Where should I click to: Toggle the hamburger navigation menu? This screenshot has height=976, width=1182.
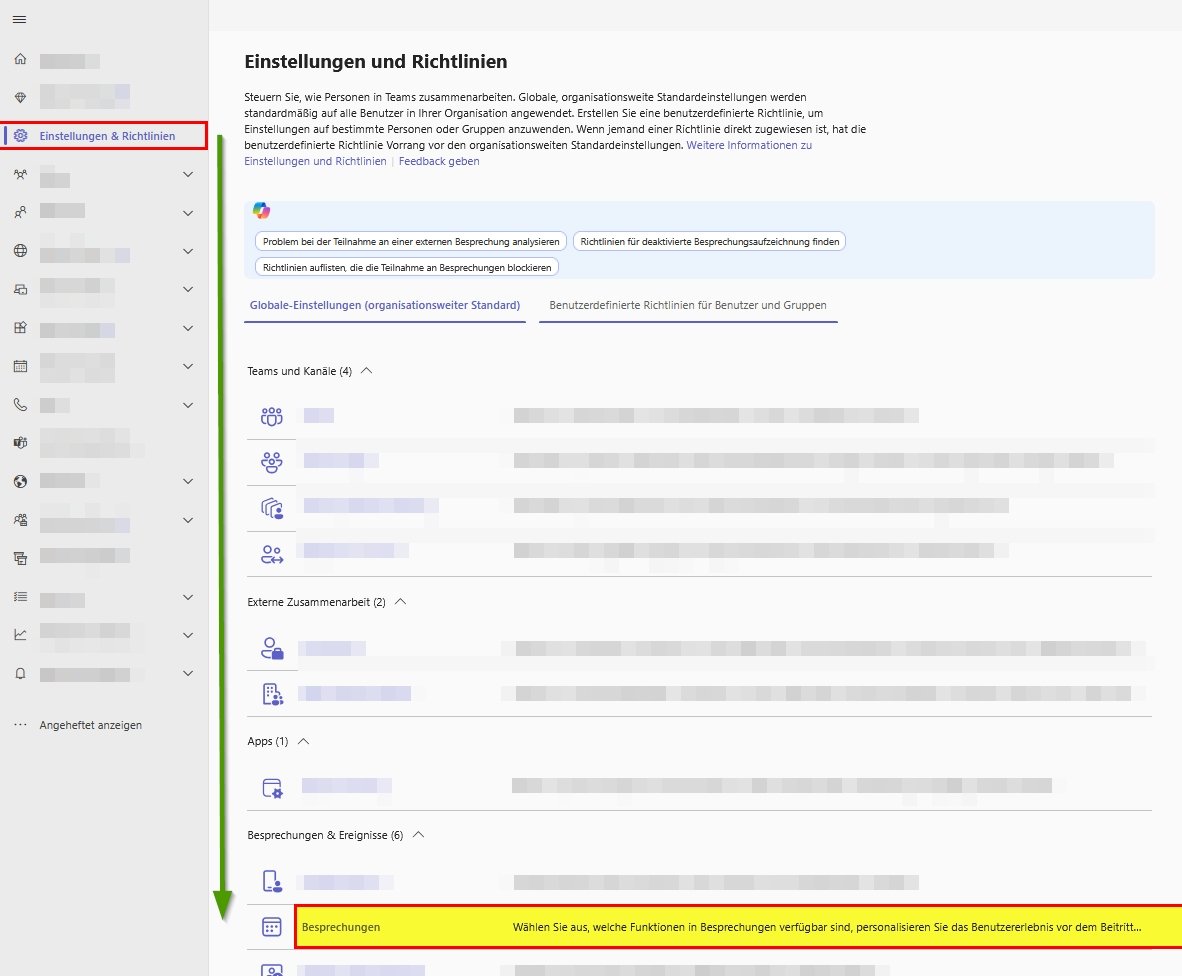tap(19, 20)
